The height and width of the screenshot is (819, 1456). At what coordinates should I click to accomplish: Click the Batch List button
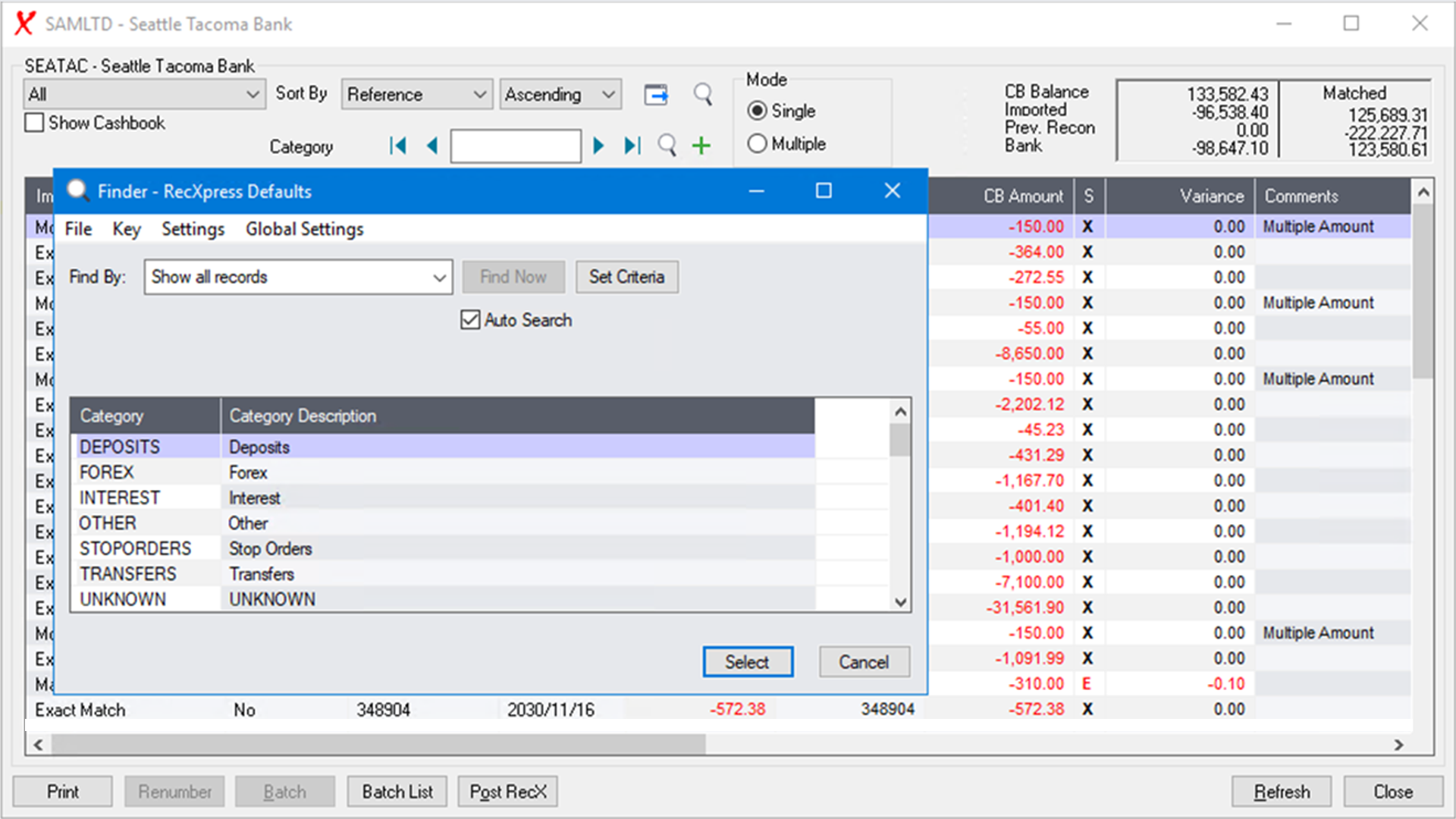[x=397, y=791]
